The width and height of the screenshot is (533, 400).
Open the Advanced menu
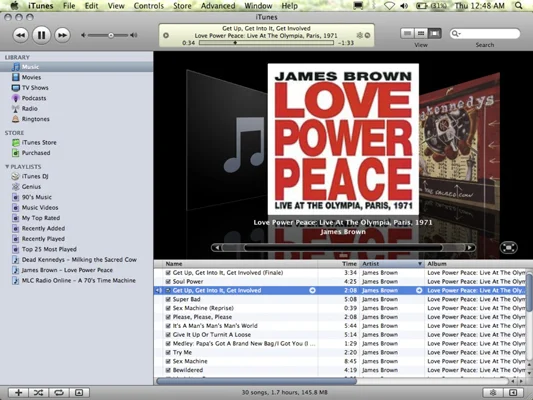(218, 6)
